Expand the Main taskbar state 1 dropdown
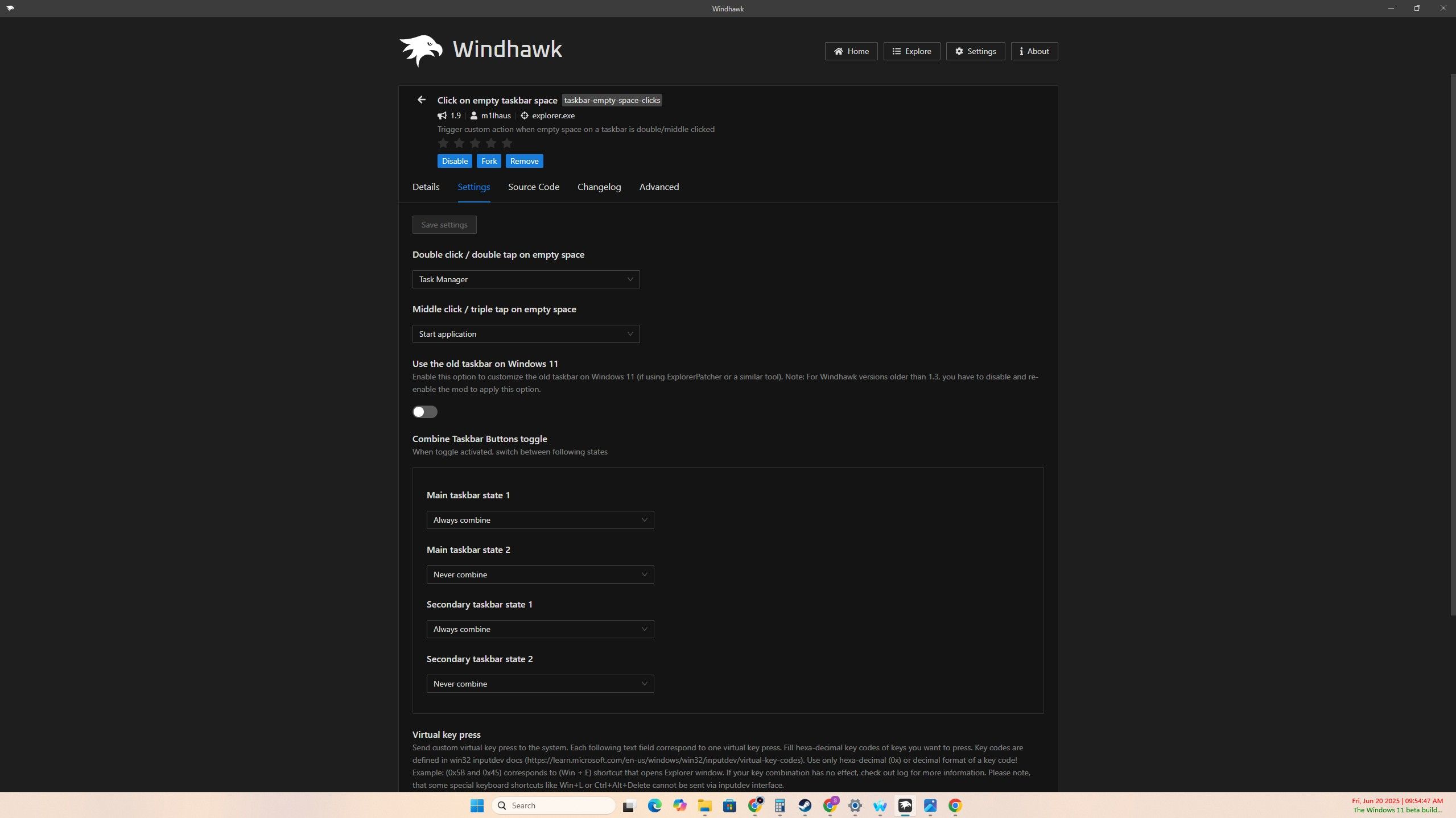The width and height of the screenshot is (1456, 818). click(540, 520)
